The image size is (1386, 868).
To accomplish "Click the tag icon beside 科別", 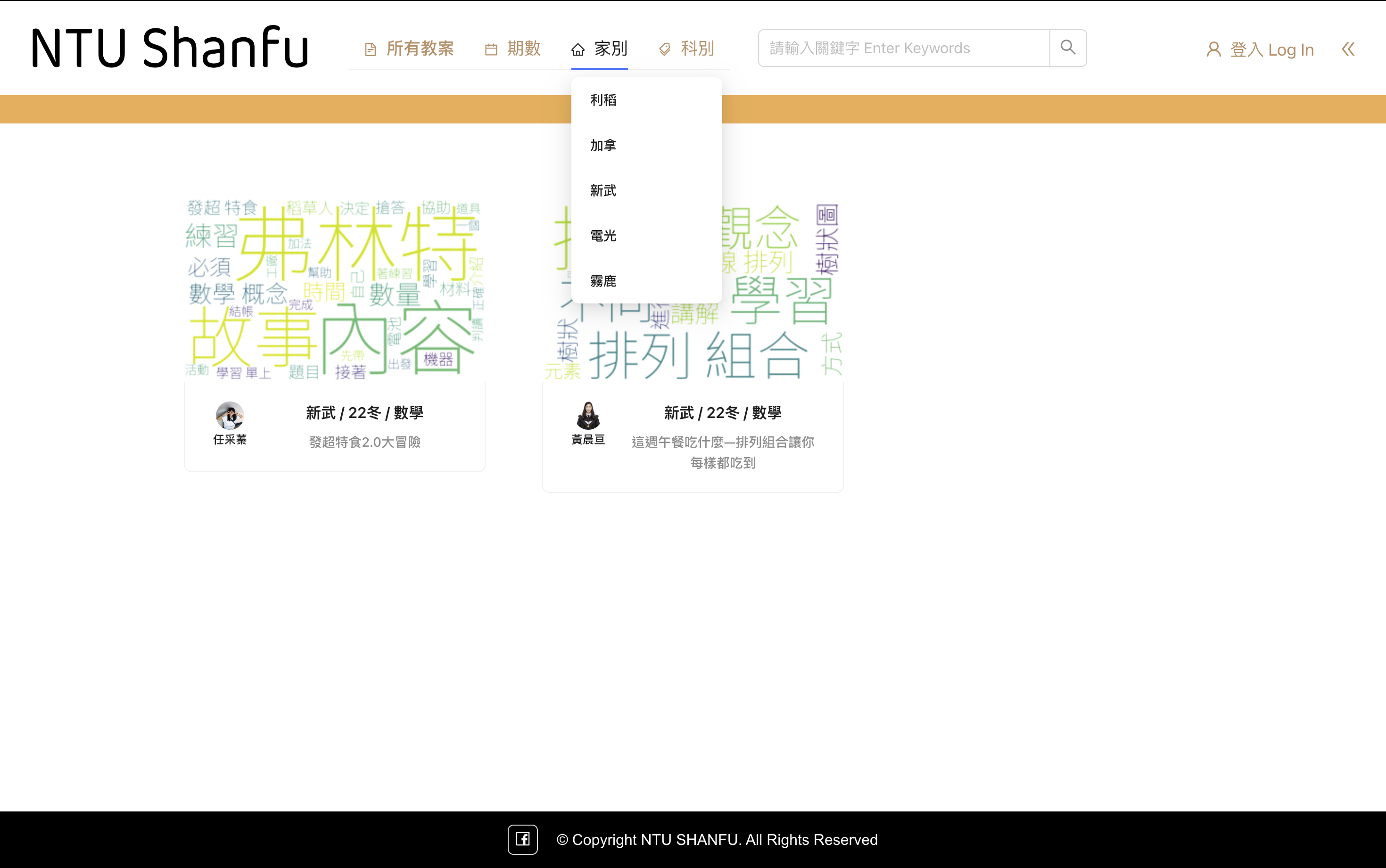I will [664, 49].
